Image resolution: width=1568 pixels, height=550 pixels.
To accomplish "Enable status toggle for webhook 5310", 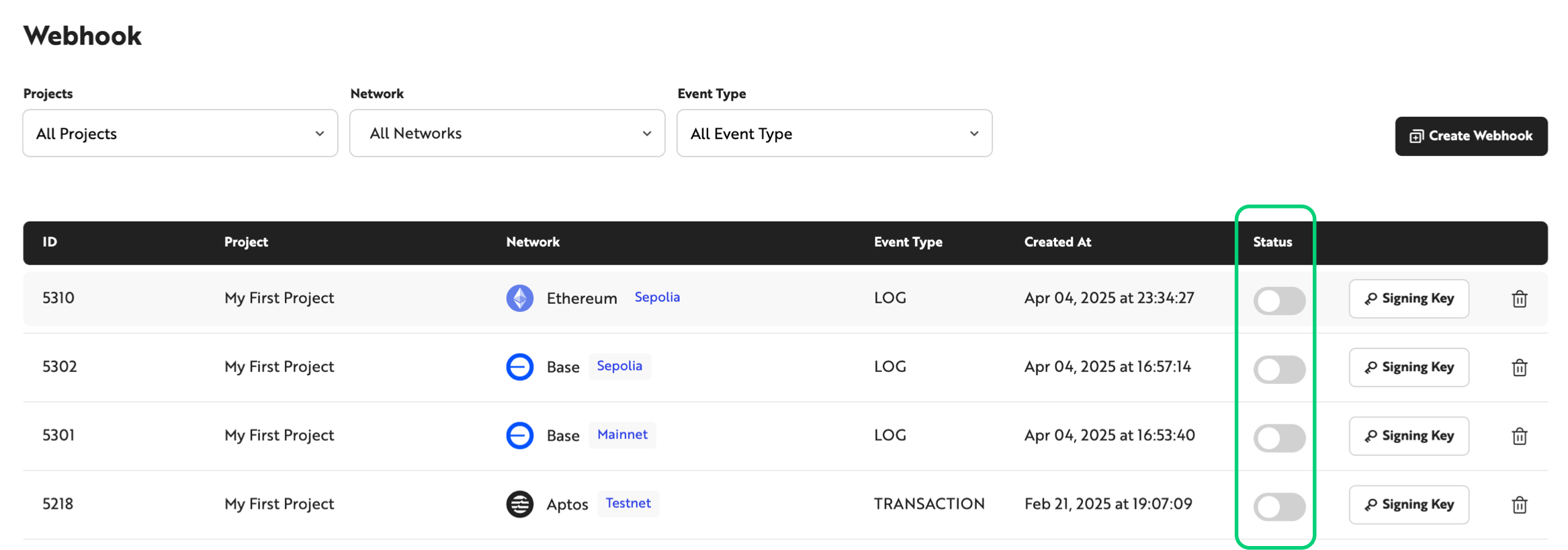I will pos(1279,301).
